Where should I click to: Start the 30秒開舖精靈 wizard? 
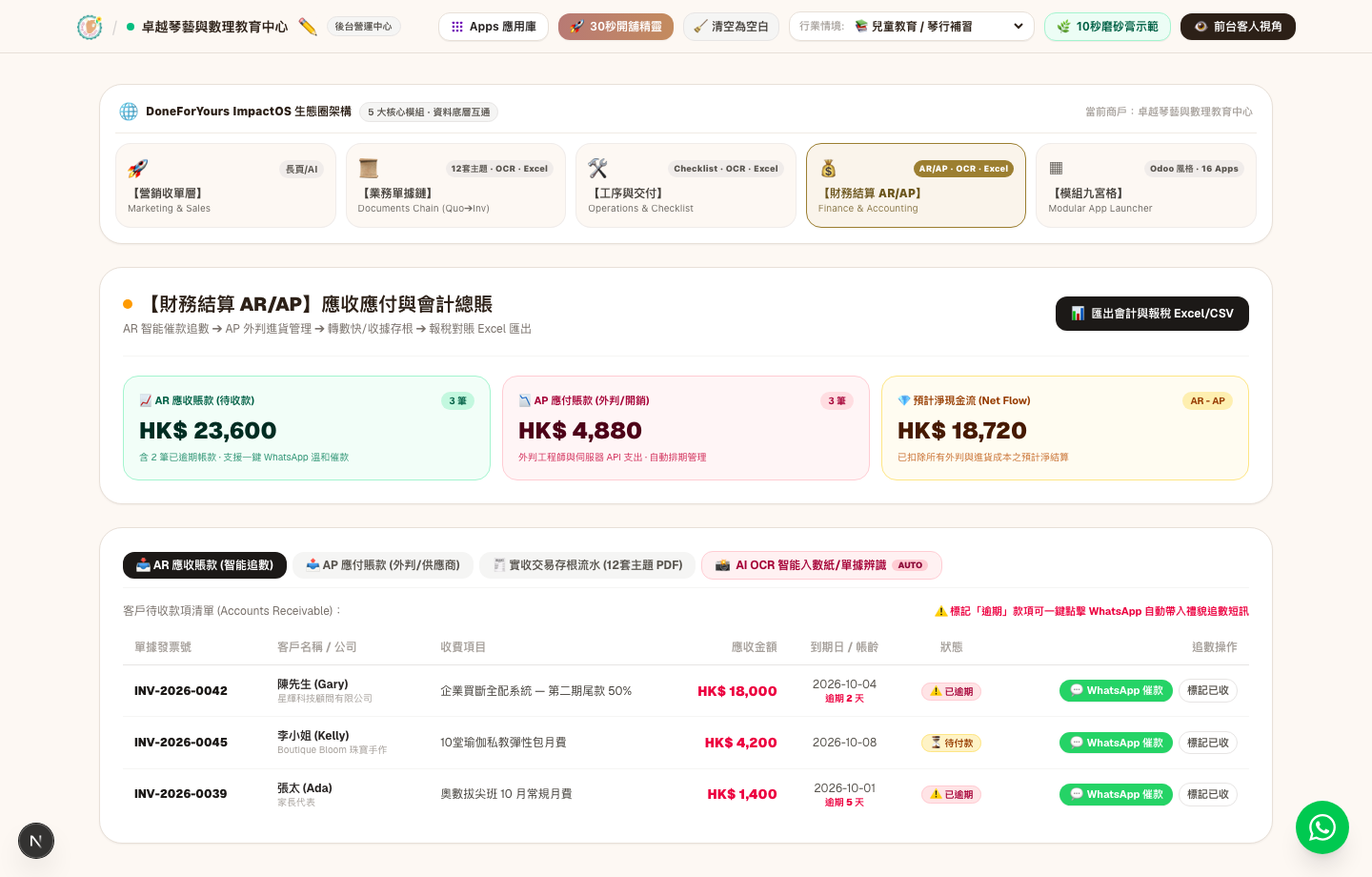pos(615,27)
